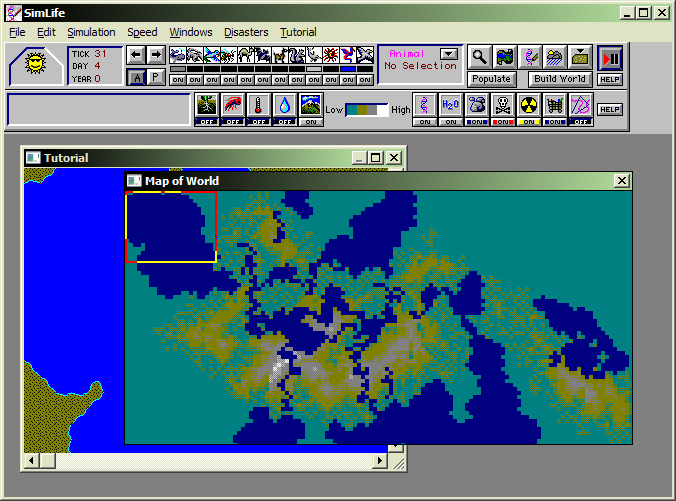The image size is (676, 501).
Task: Open the Tutorial menu
Action: pyautogui.click(x=298, y=32)
